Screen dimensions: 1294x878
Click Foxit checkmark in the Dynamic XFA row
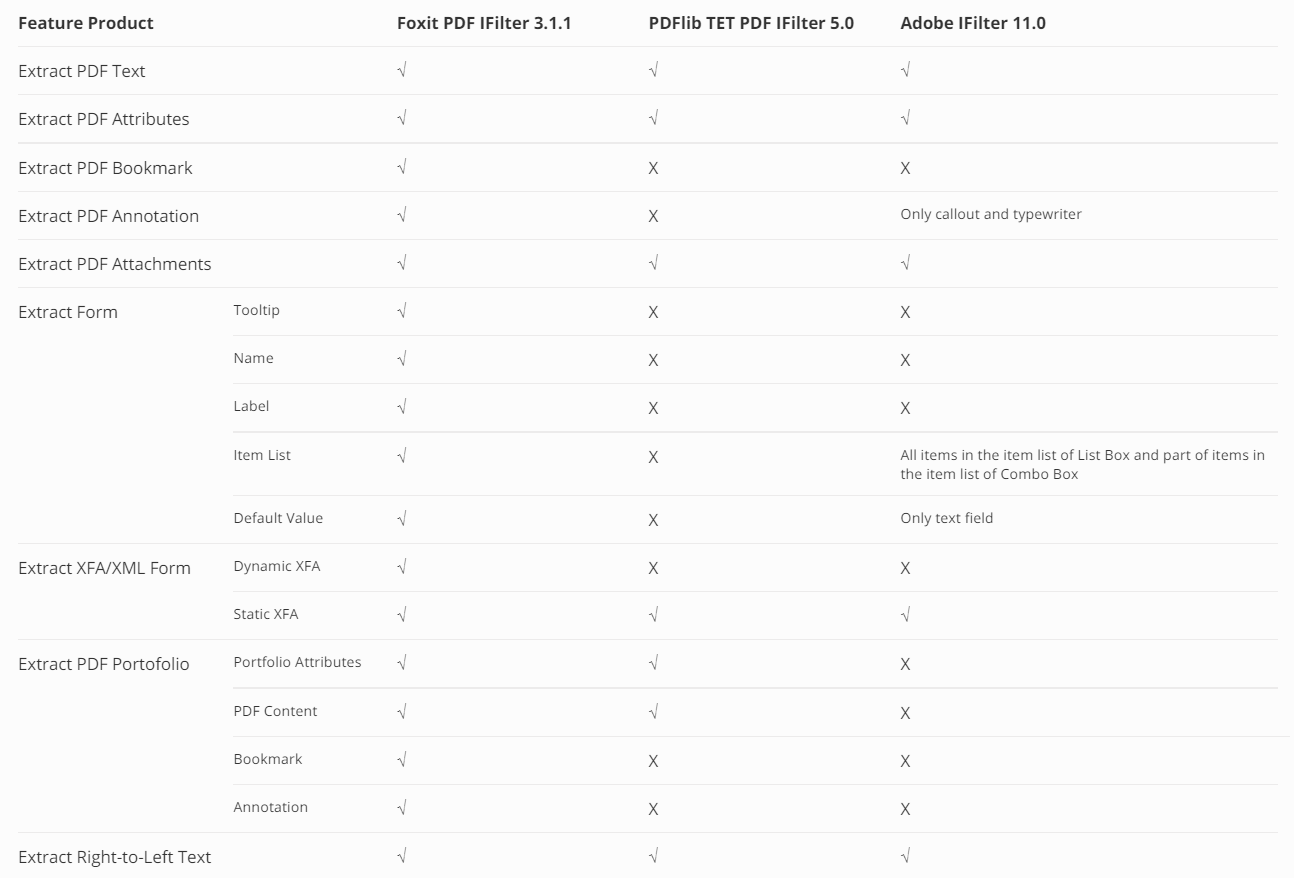[401, 567]
